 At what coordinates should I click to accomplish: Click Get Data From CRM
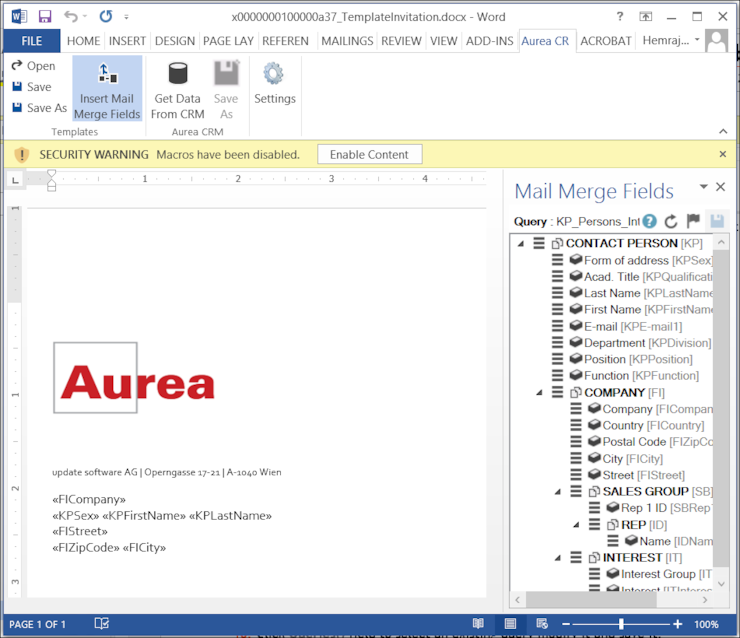coord(177,90)
